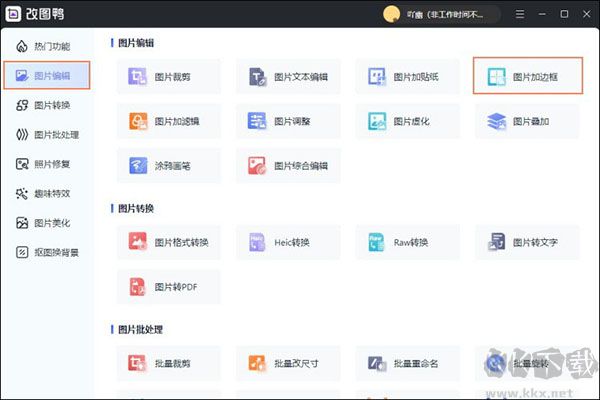Click the 图片批处理 section heading
This screenshot has width=600, height=400.
tap(140, 330)
